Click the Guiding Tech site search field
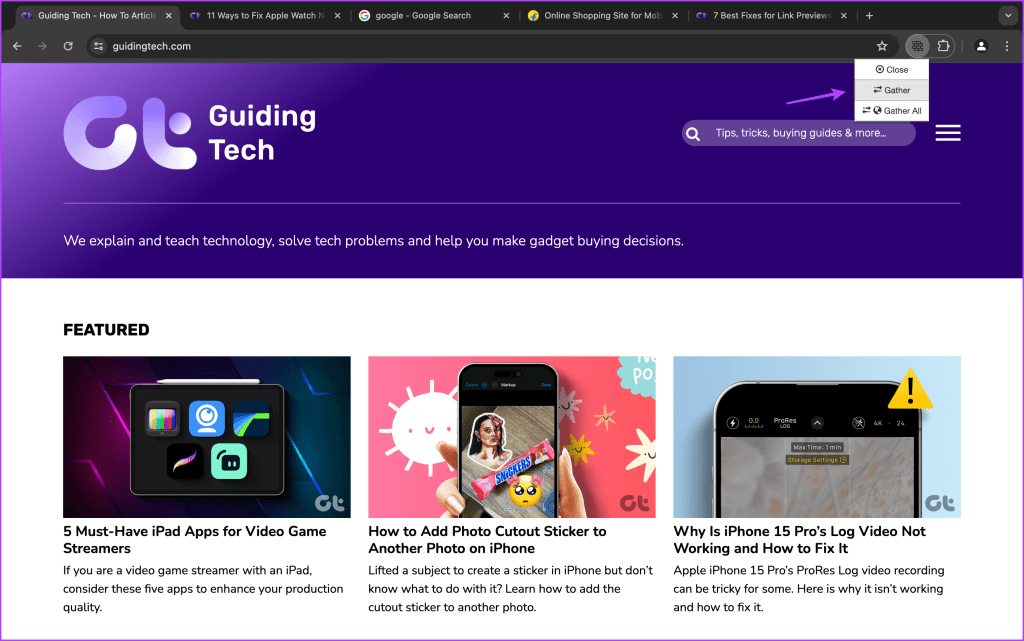 (799, 133)
